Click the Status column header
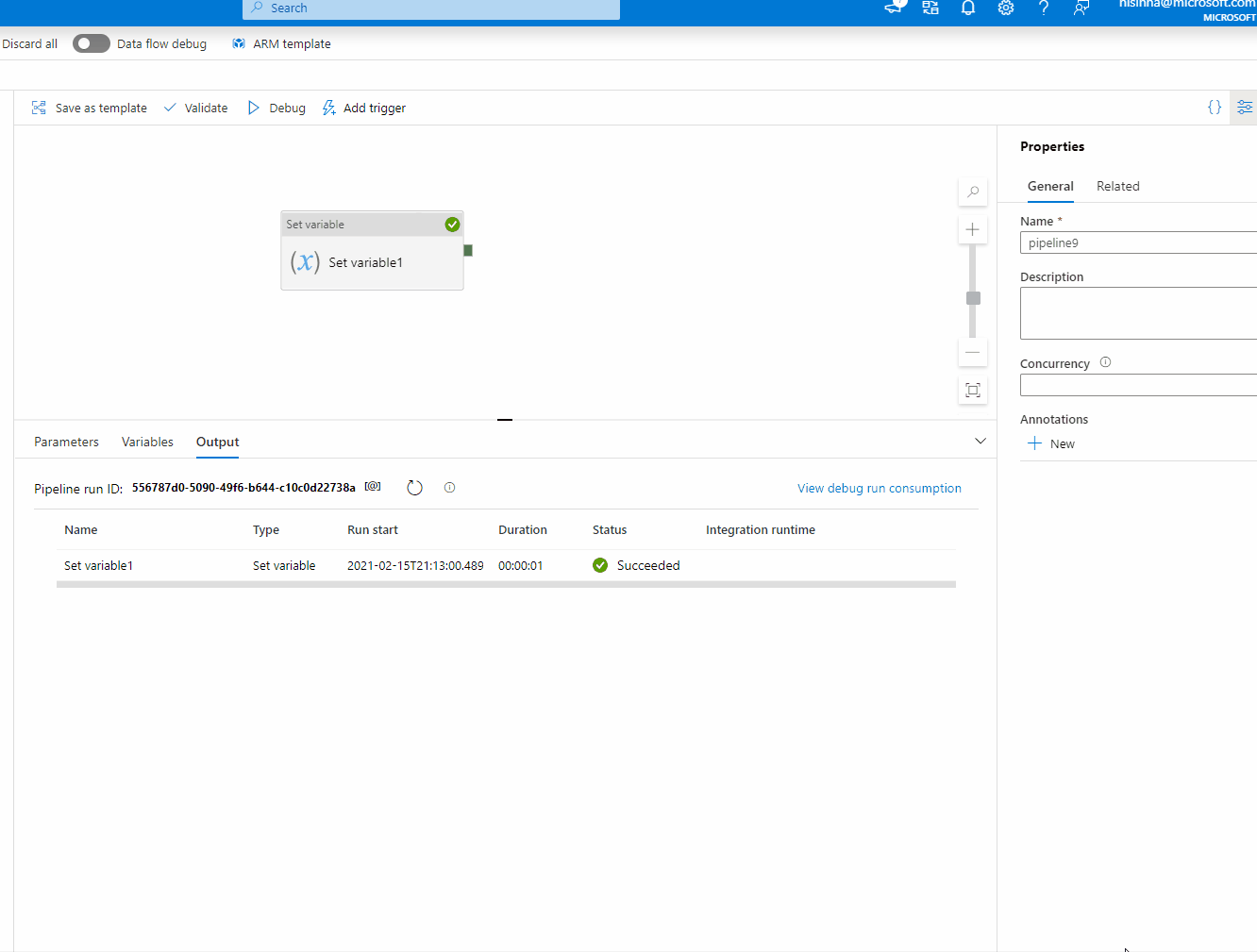Viewport: 1257px width, 952px height. tap(610, 530)
